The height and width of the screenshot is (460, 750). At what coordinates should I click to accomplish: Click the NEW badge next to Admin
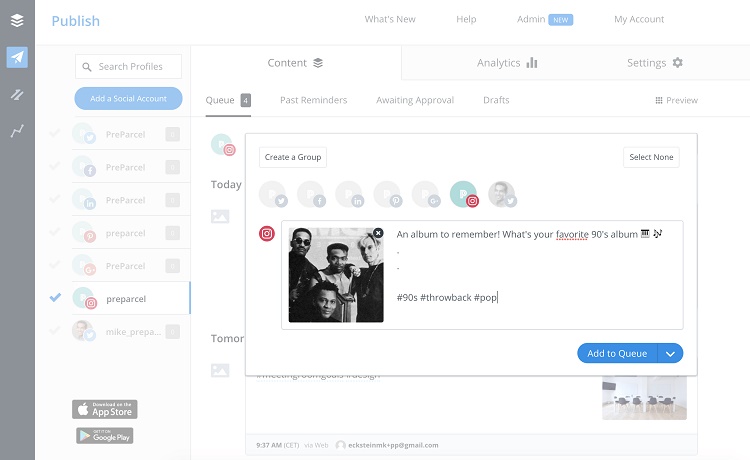tap(561, 20)
